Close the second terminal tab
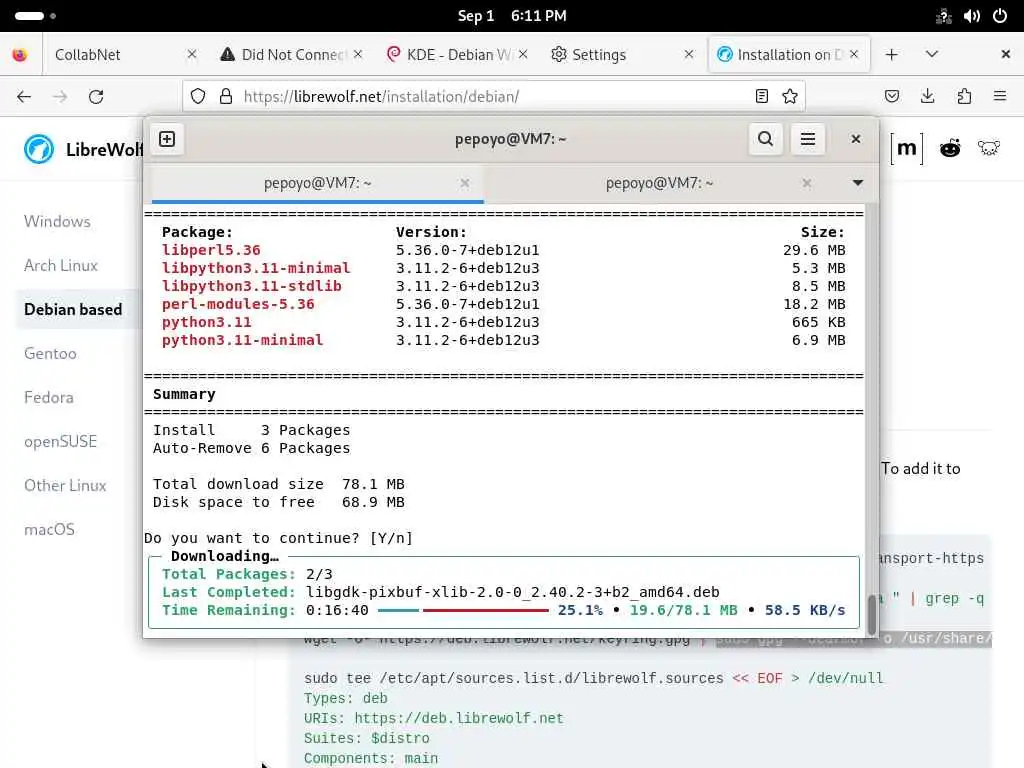Viewport: 1024px width, 768px height. (807, 184)
